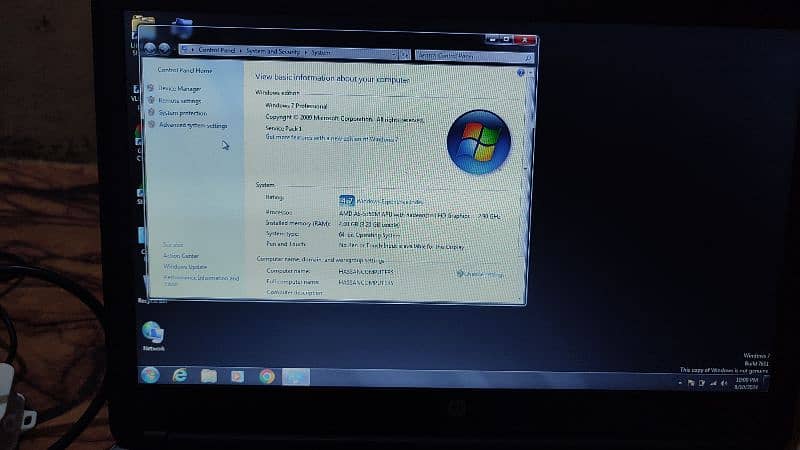Open the address bar history dropdown
800x450 pixels.
click(394, 54)
